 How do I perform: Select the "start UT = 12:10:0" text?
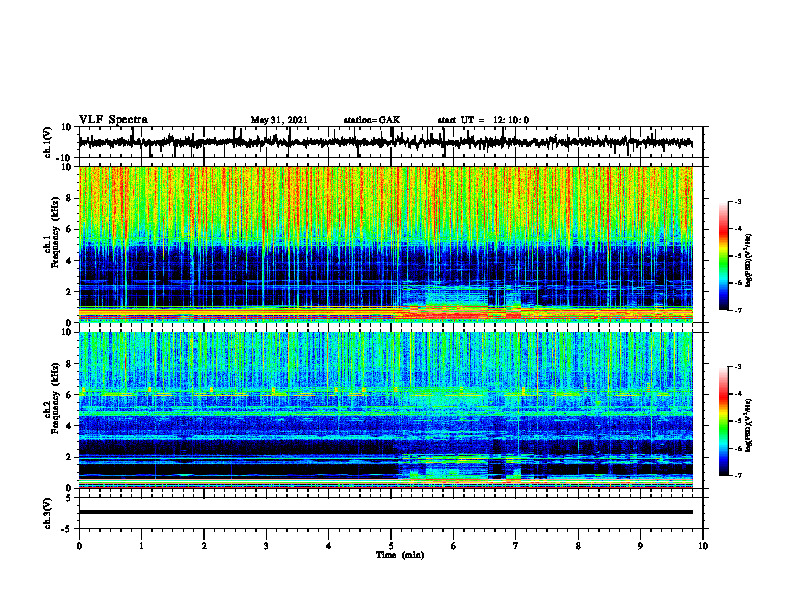point(483,120)
